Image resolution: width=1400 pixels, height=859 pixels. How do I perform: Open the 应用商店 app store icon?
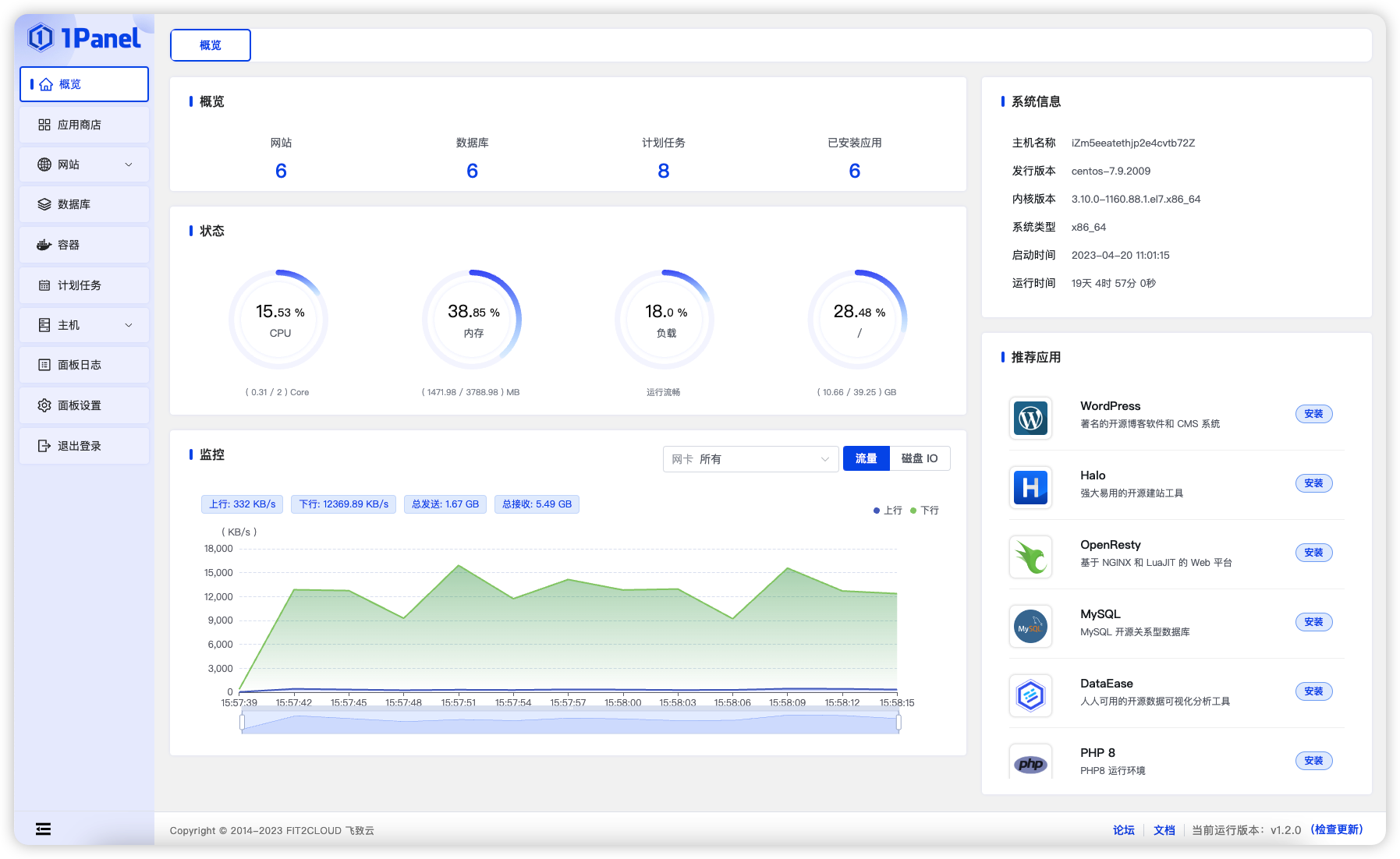coord(44,125)
